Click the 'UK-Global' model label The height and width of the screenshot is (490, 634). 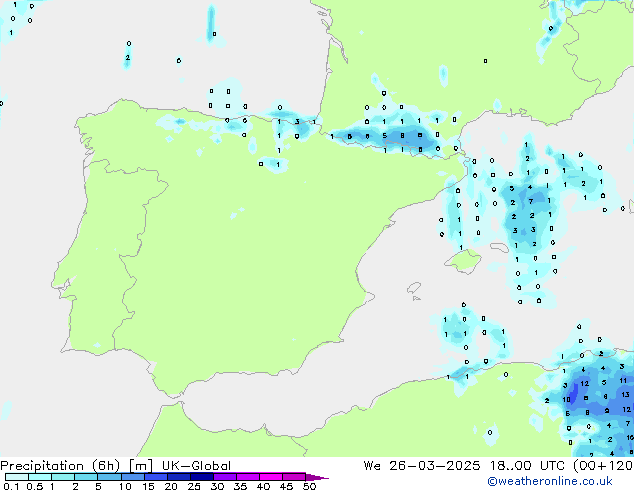(x=196, y=466)
